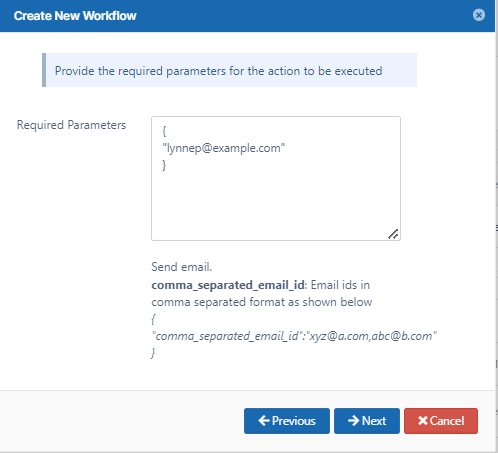The image size is (498, 453).
Task: Focus the Required Parameters text area
Action: pos(276,178)
